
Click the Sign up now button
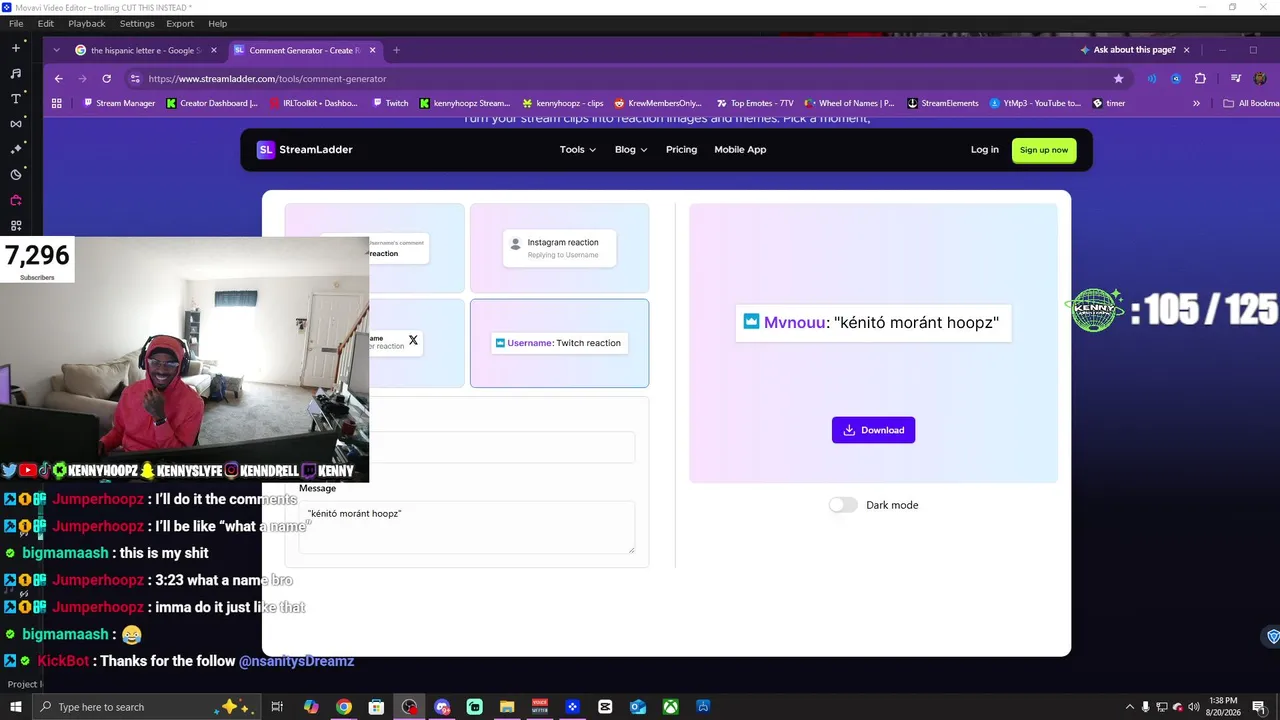point(1044,150)
